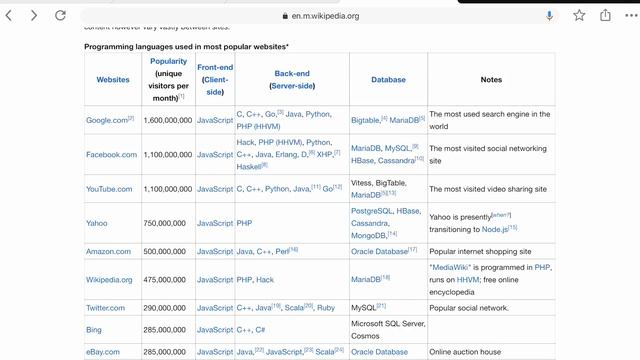Image resolution: width=640 pixels, height=360 pixels.
Task: Open the Facebook.com link
Action: click(x=111, y=155)
